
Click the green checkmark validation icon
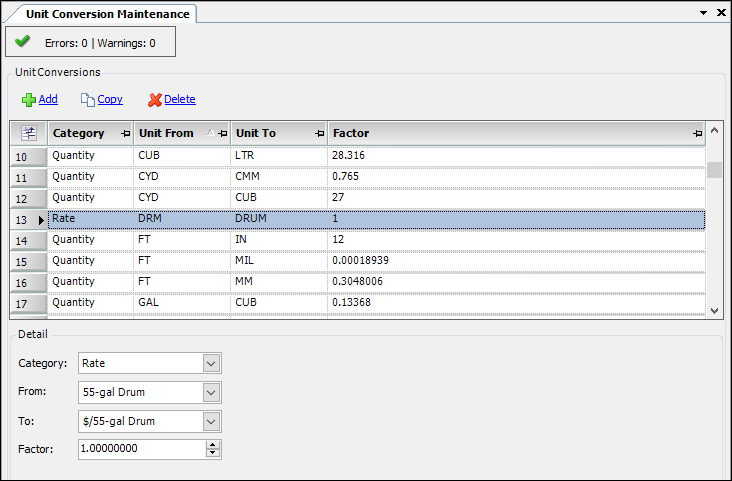(x=23, y=42)
